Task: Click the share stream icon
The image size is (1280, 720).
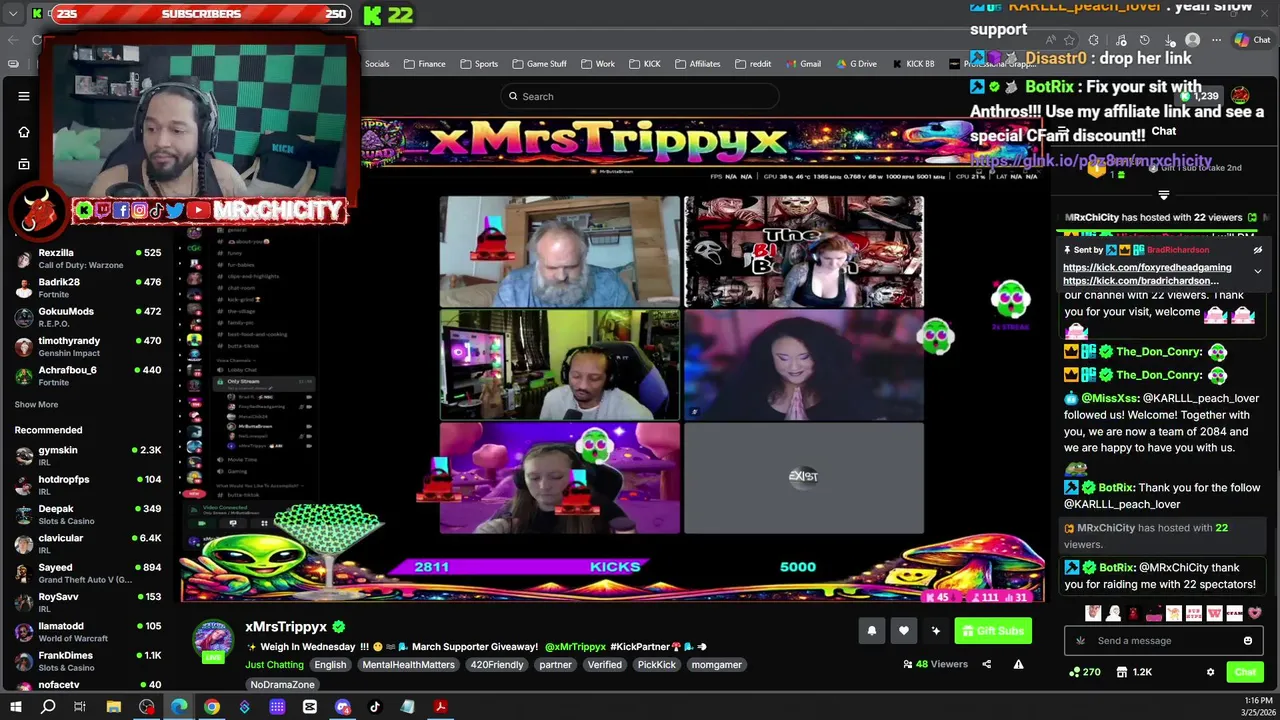Action: pos(987,664)
